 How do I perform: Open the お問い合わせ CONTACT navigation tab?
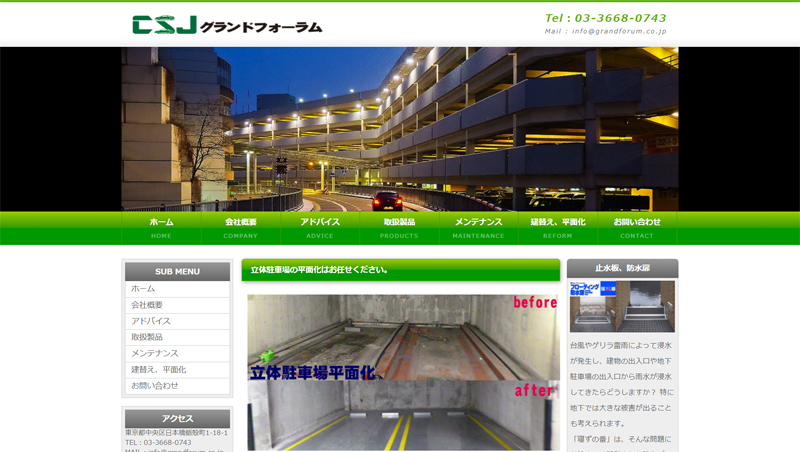[637, 228]
